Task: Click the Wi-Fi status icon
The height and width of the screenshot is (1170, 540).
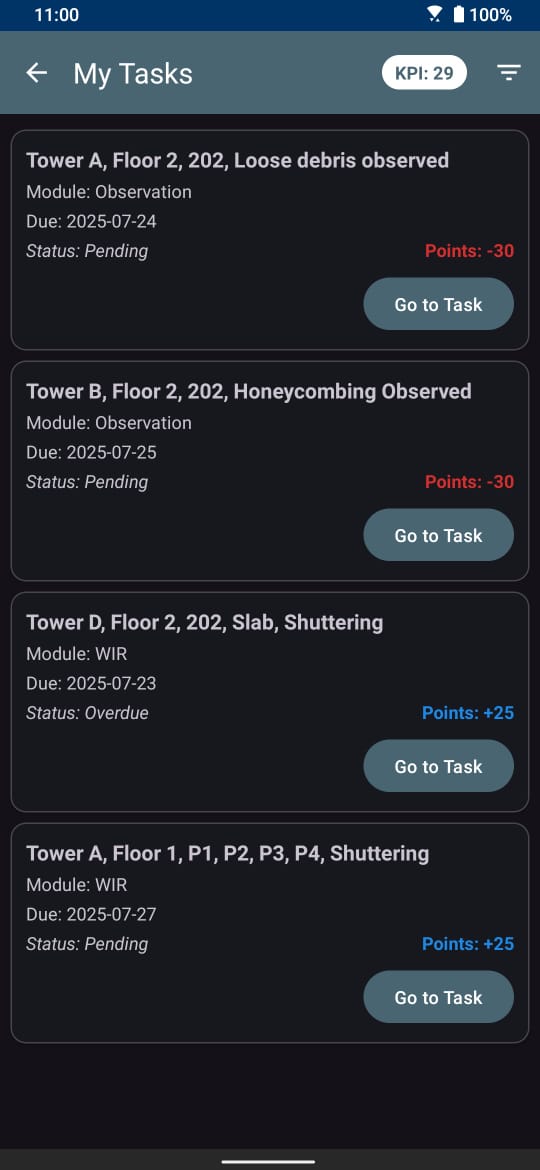Action: (x=435, y=15)
